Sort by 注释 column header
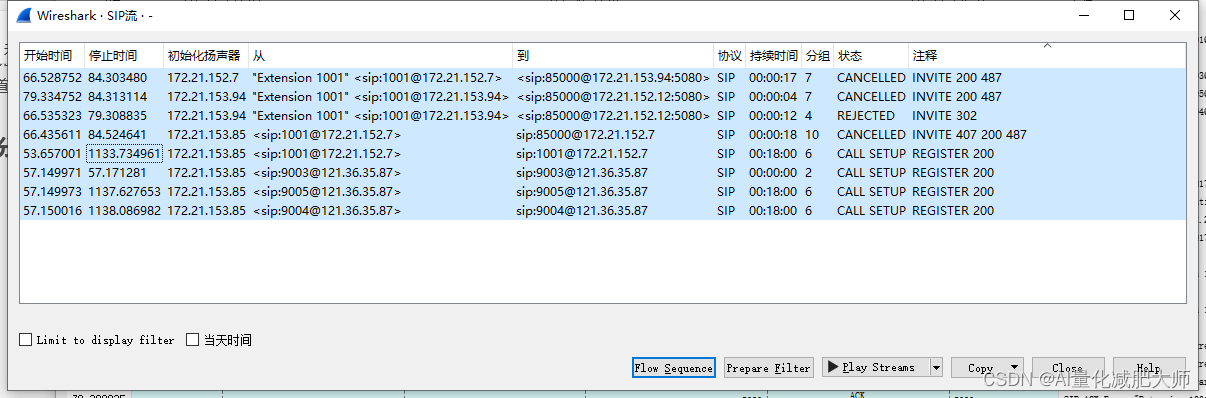1206x398 pixels. (x=1047, y=55)
